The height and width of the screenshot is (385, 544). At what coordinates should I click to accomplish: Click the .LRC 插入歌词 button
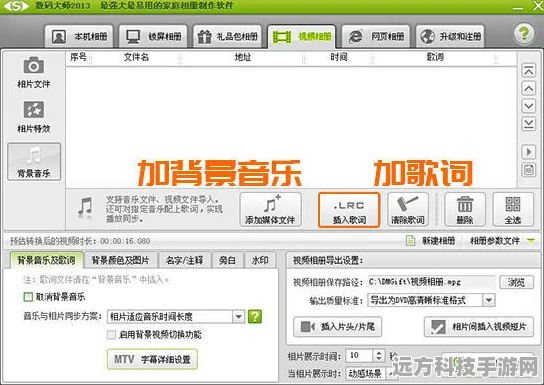tap(349, 209)
